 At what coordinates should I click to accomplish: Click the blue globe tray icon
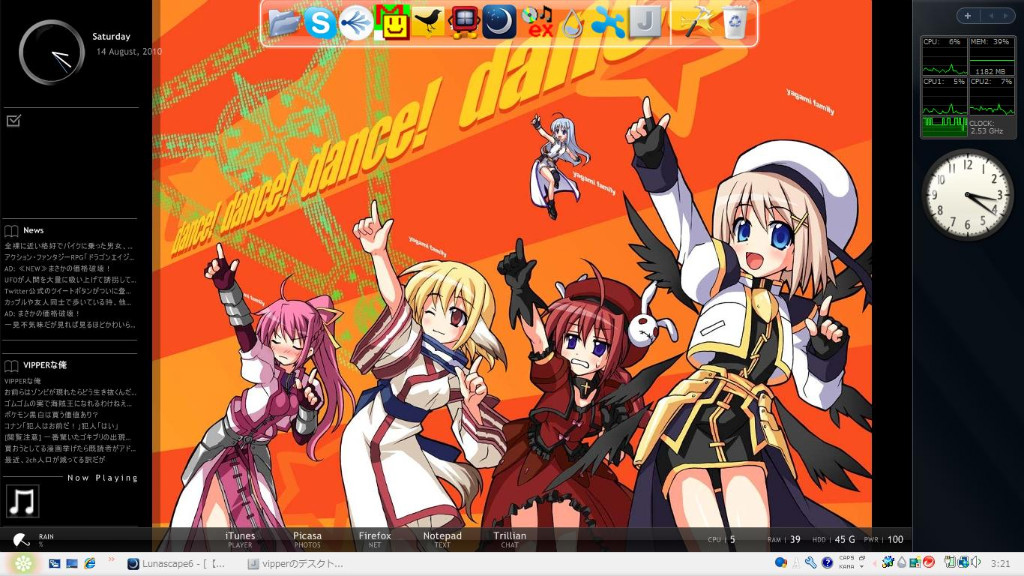(780, 563)
